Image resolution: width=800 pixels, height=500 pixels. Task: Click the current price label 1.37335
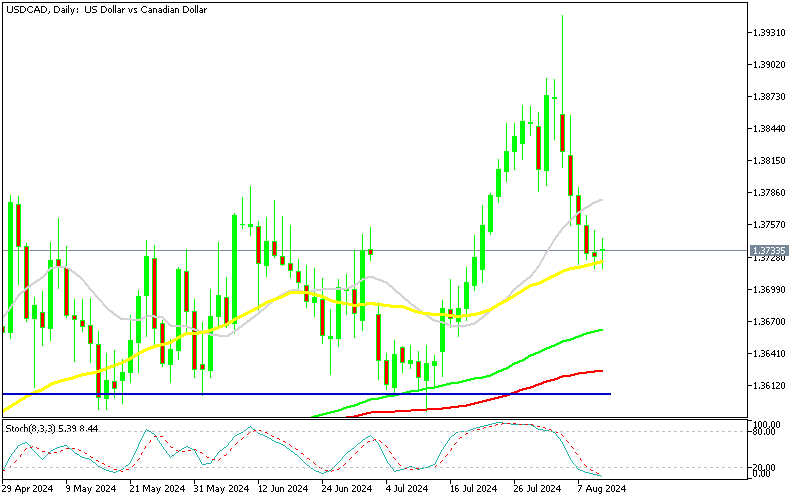769,250
